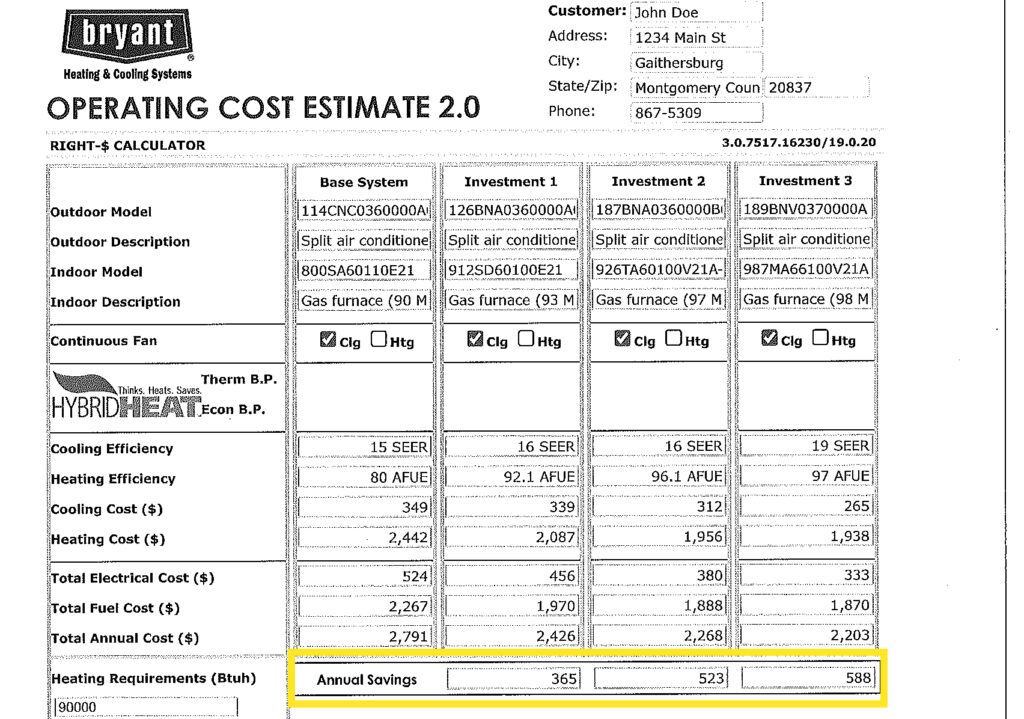1024x719 pixels.
Task: Toggle the Base System Clg continuous fan checkbox
Action: 327,340
